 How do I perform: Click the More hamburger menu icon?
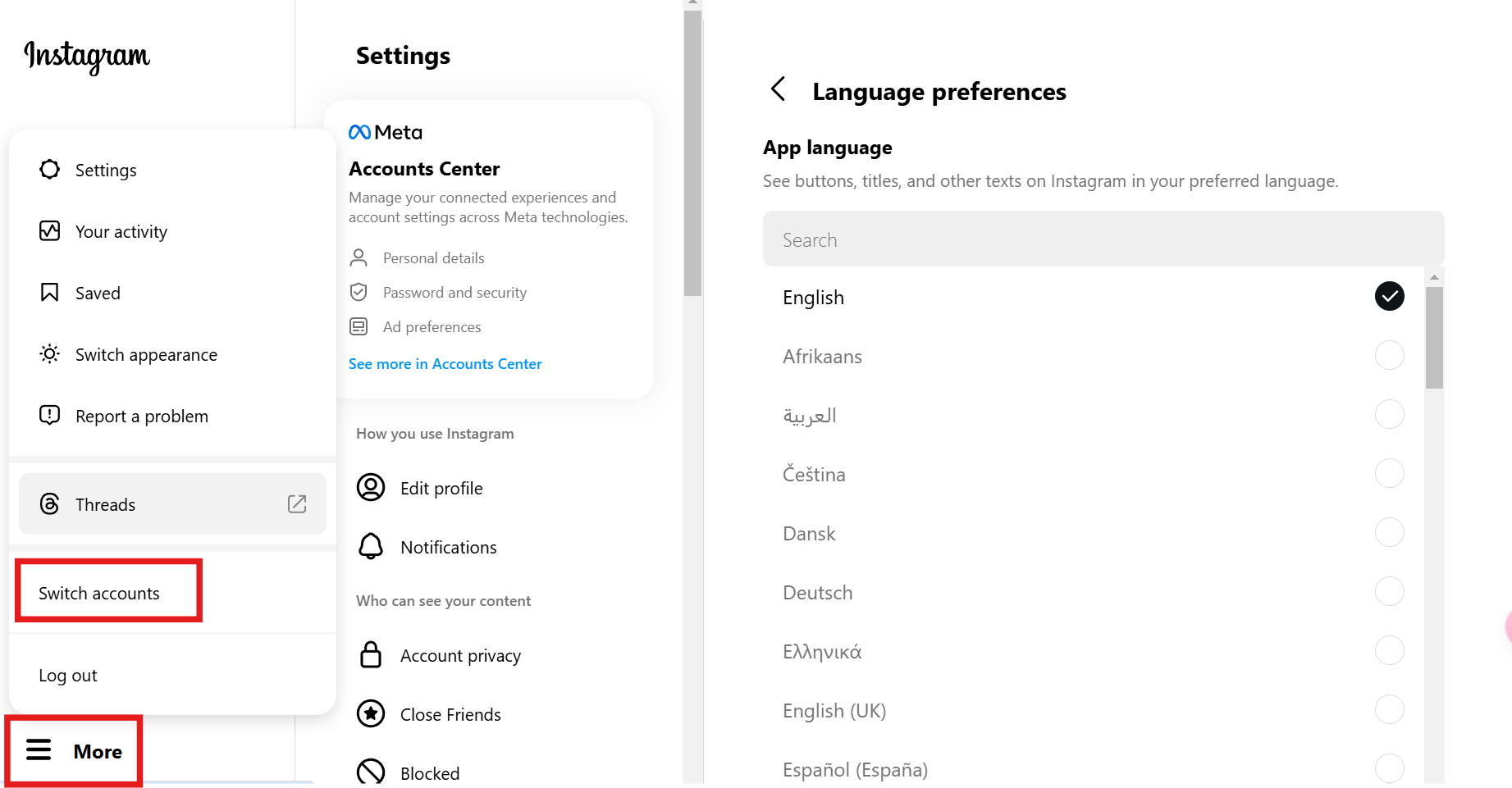39,750
